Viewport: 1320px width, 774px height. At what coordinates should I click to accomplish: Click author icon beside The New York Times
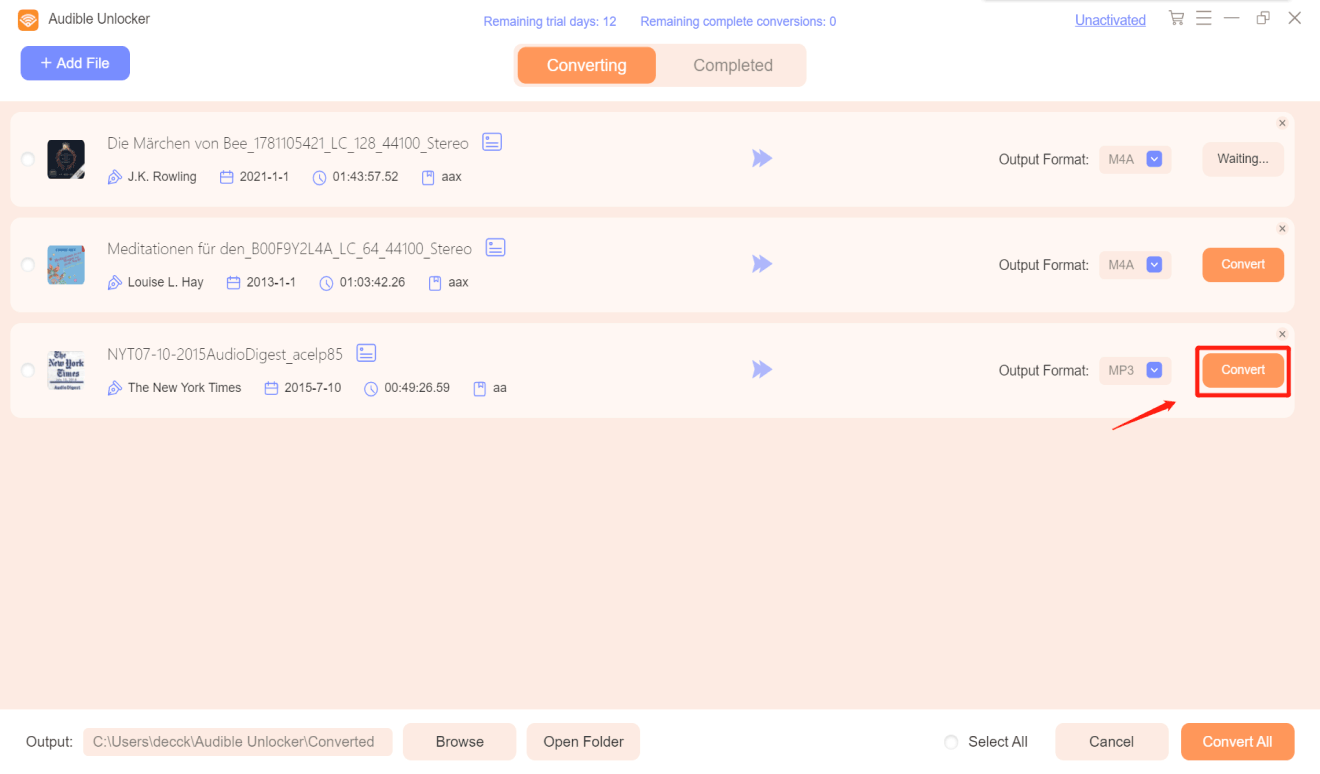click(115, 388)
